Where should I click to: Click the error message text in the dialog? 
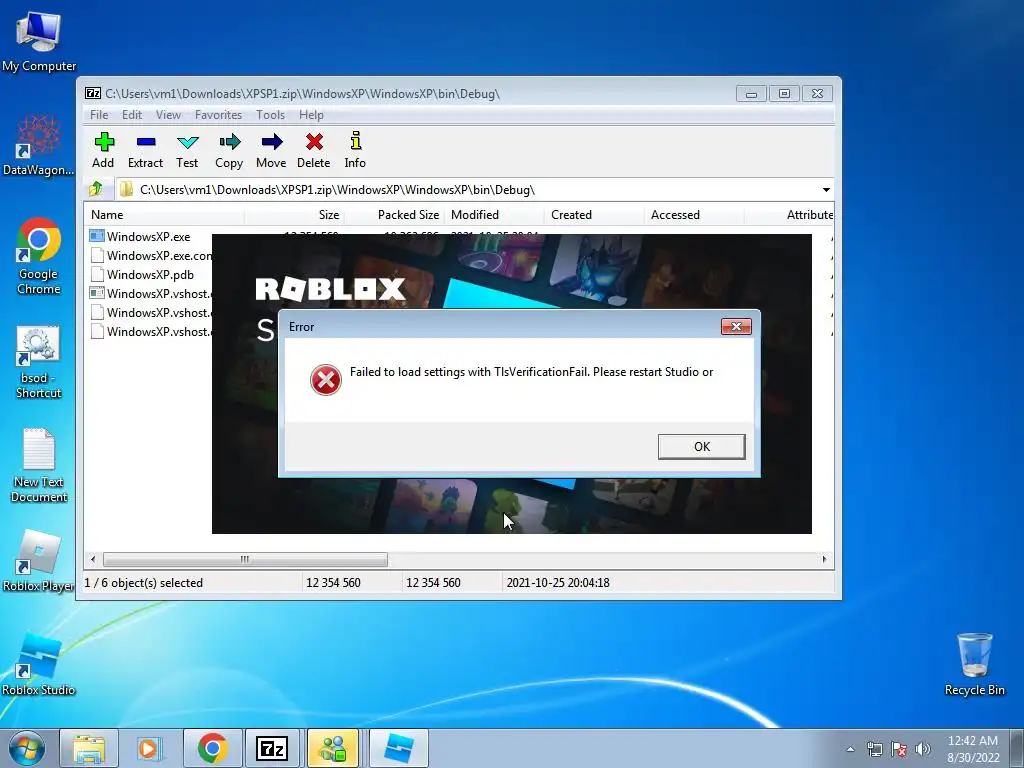tap(531, 372)
